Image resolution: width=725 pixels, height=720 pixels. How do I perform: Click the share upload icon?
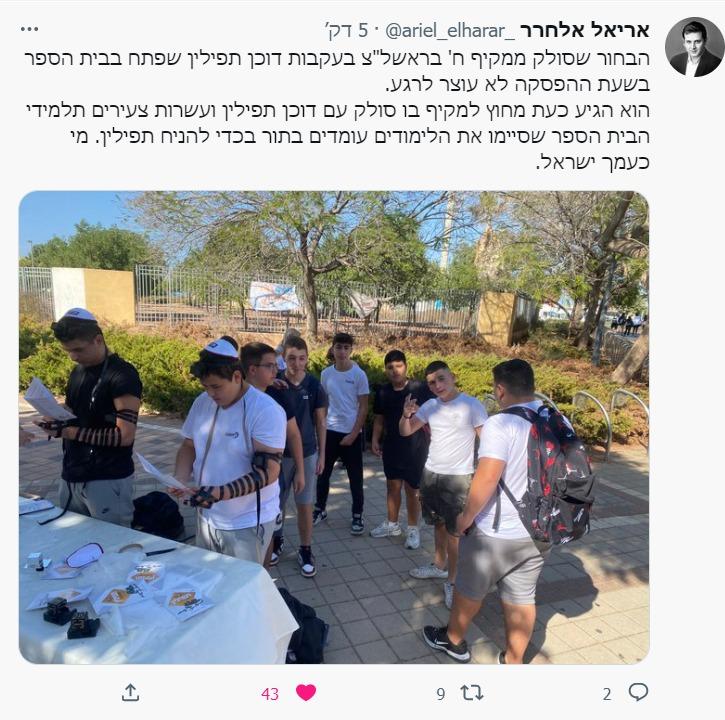(x=130, y=692)
